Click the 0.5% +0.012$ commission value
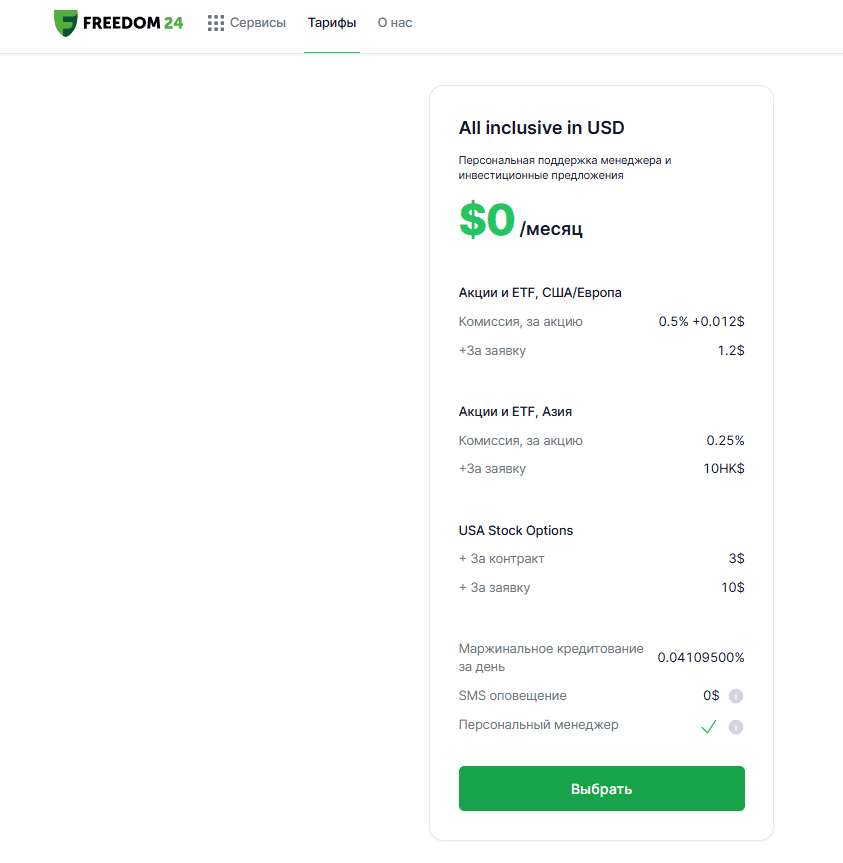The height and width of the screenshot is (863, 843). tap(701, 321)
